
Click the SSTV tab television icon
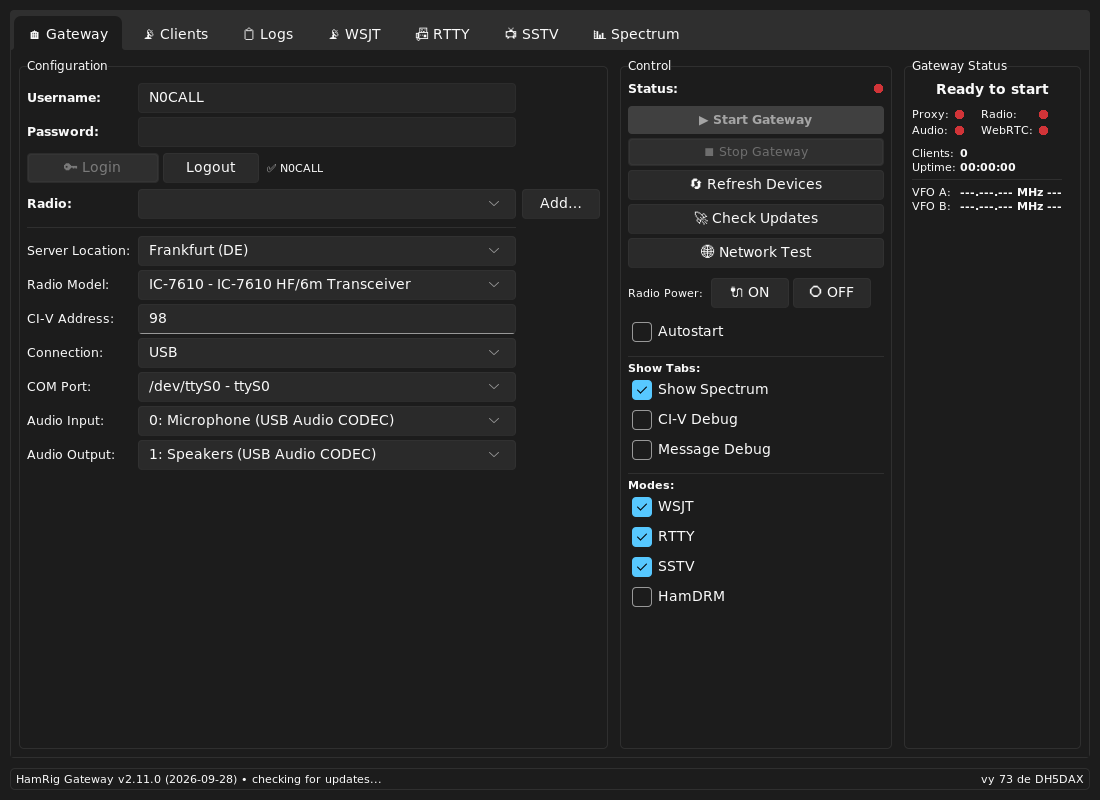pos(511,34)
